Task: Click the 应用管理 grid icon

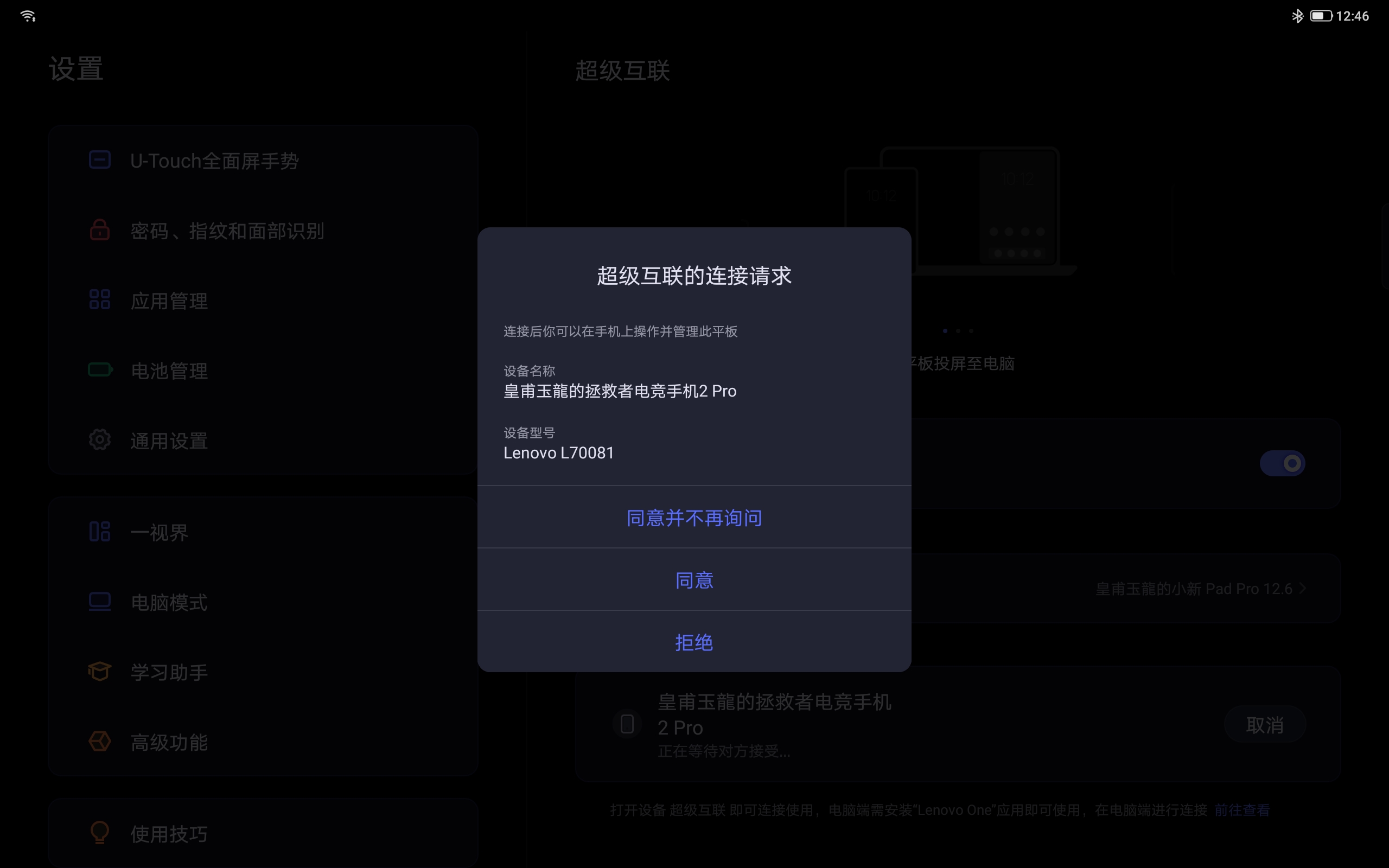Action: click(x=99, y=299)
